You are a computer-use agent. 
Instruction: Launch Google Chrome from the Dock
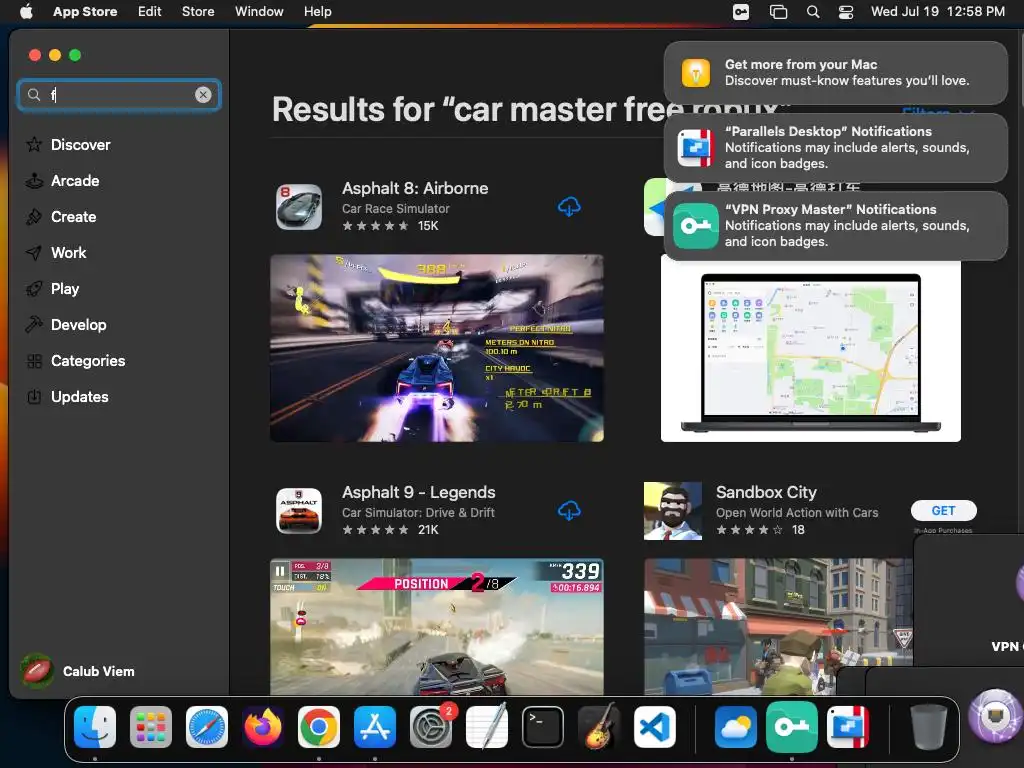(319, 727)
